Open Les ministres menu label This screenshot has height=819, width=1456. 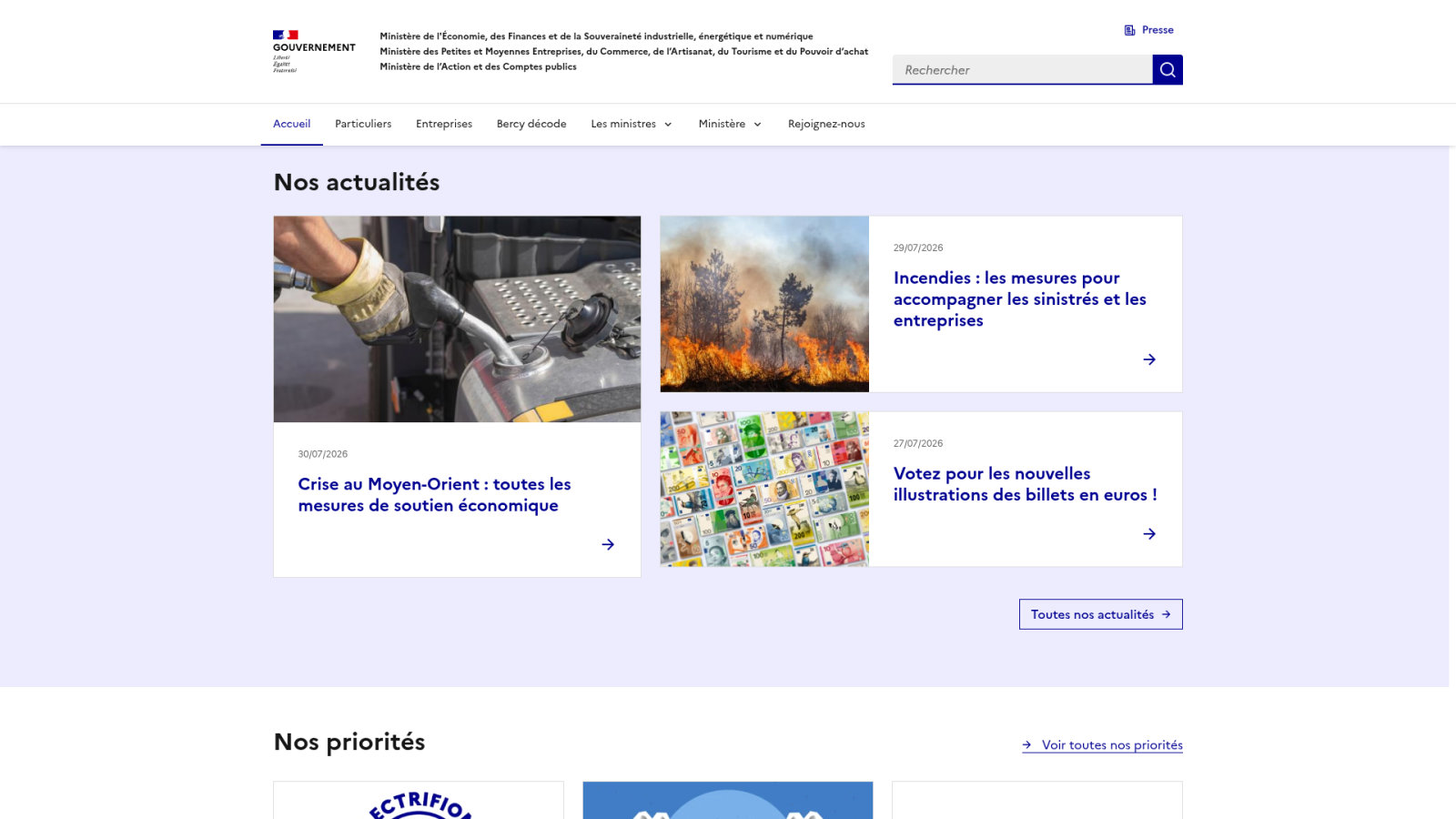(x=623, y=124)
